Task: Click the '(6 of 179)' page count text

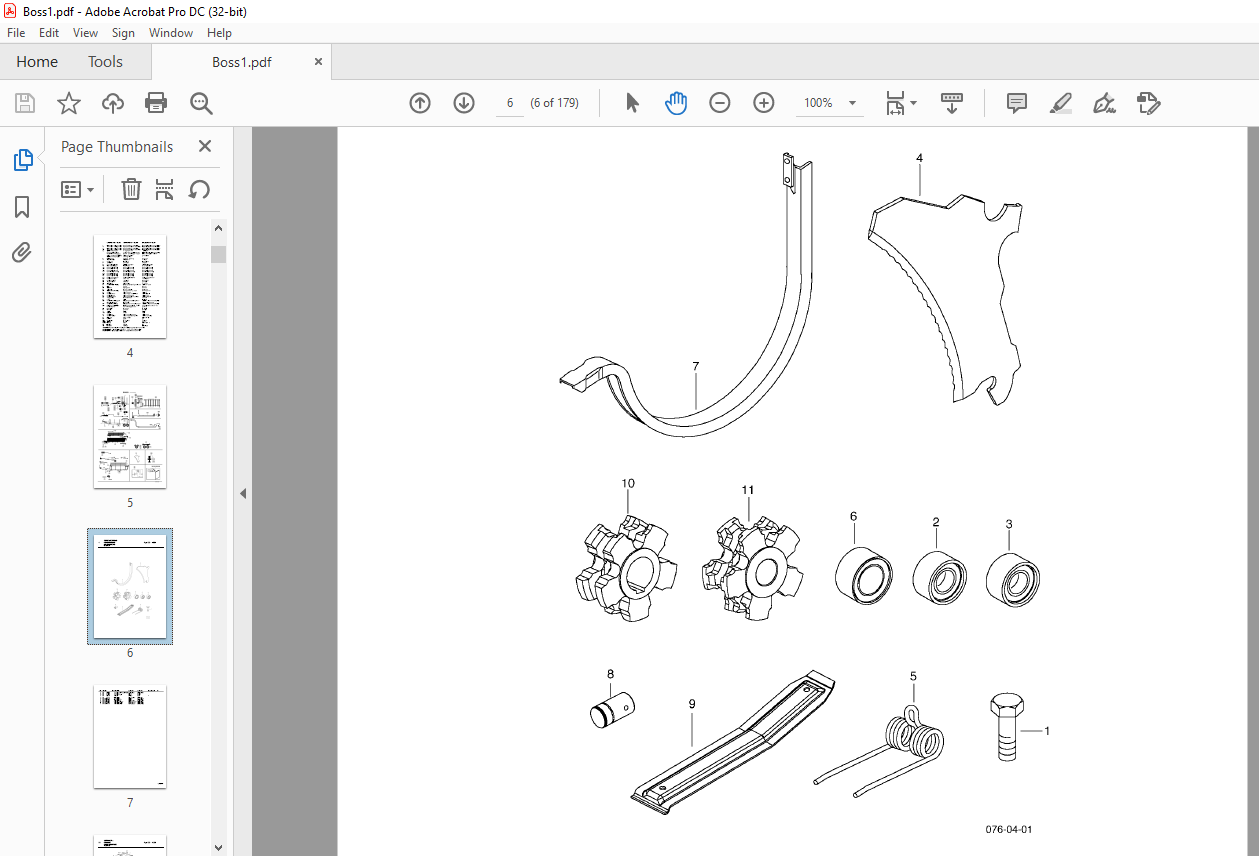Action: click(x=554, y=103)
